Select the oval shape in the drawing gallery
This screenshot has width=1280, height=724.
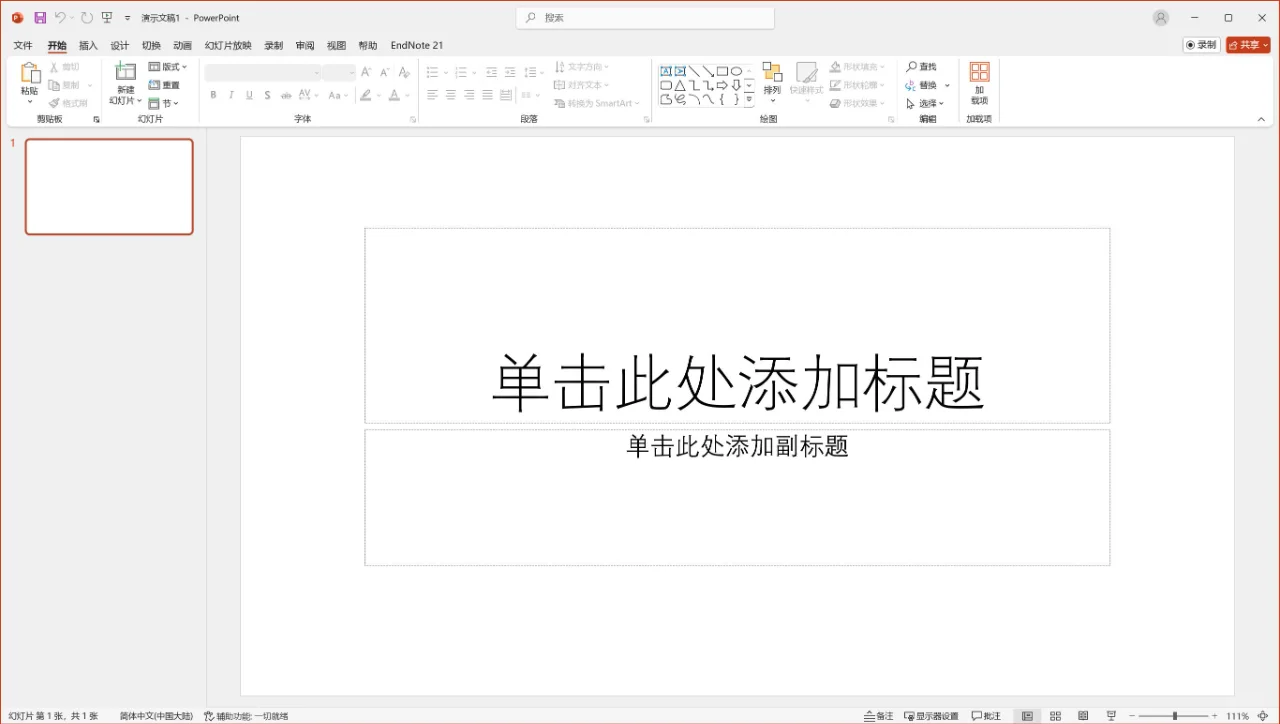point(737,70)
